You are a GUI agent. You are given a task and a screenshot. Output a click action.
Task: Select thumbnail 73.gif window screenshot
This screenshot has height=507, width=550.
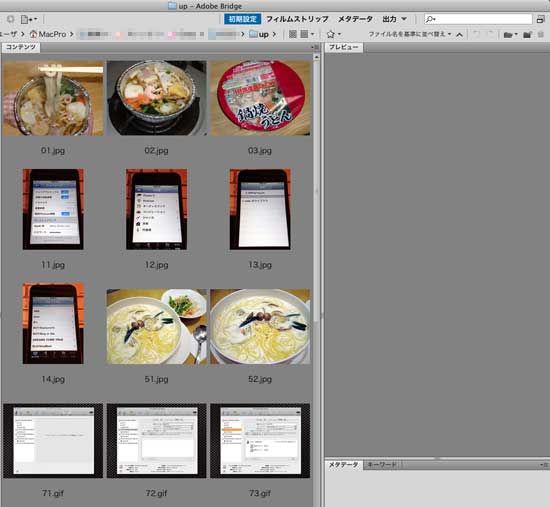pos(260,441)
